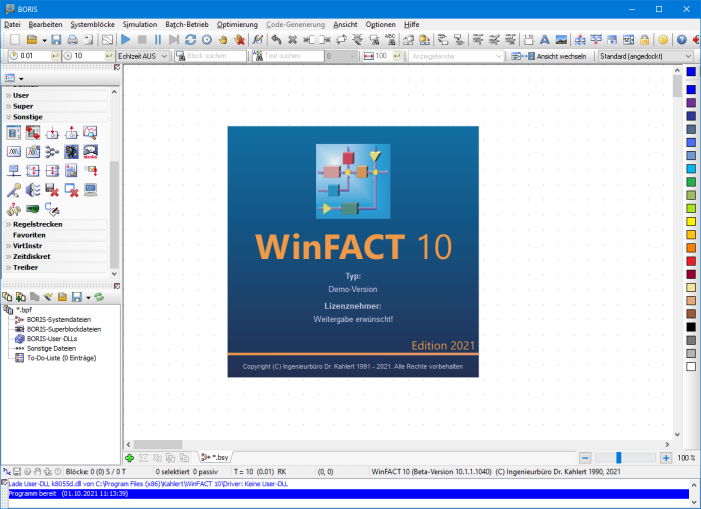Click the floppy with red X block icon
701x509 pixels.
pos(52,190)
